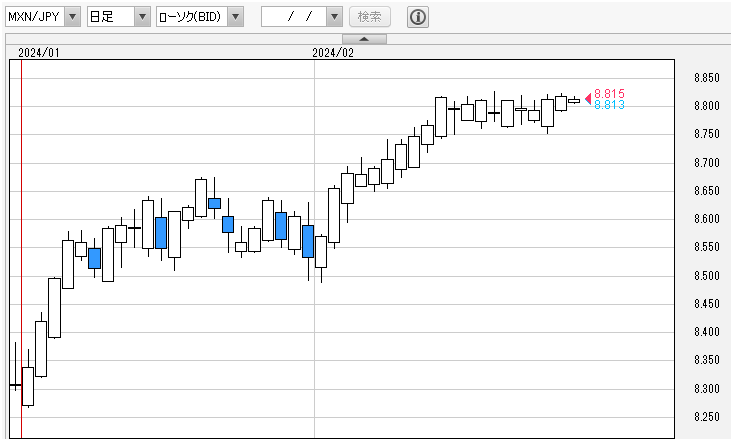
Task: Click the 8.400 price axis label
Action: click(706, 332)
